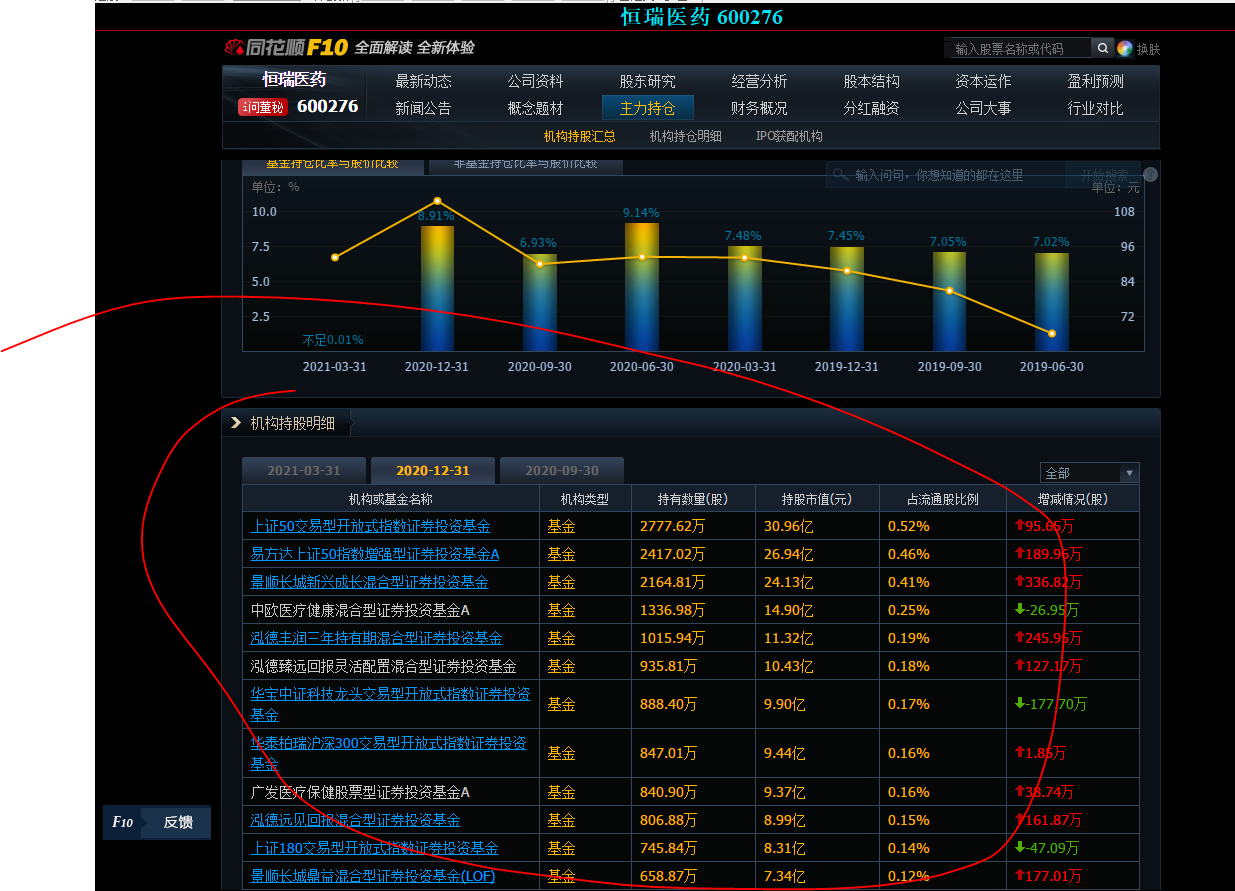The height and width of the screenshot is (891, 1235).
Task: Click the 2020-06-30 bar showing 9.14%
Action: [642, 286]
